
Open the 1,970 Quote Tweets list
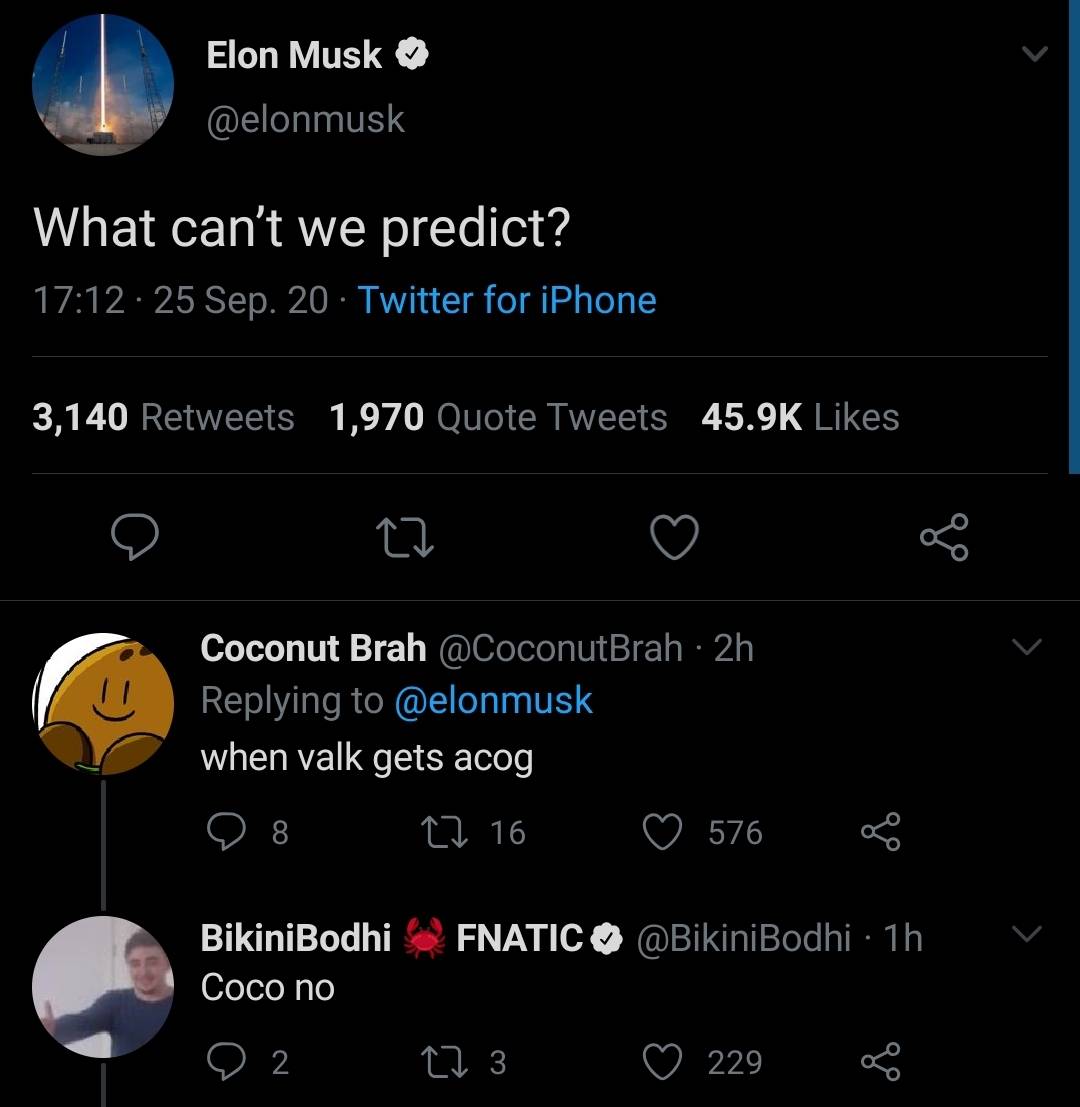point(498,417)
